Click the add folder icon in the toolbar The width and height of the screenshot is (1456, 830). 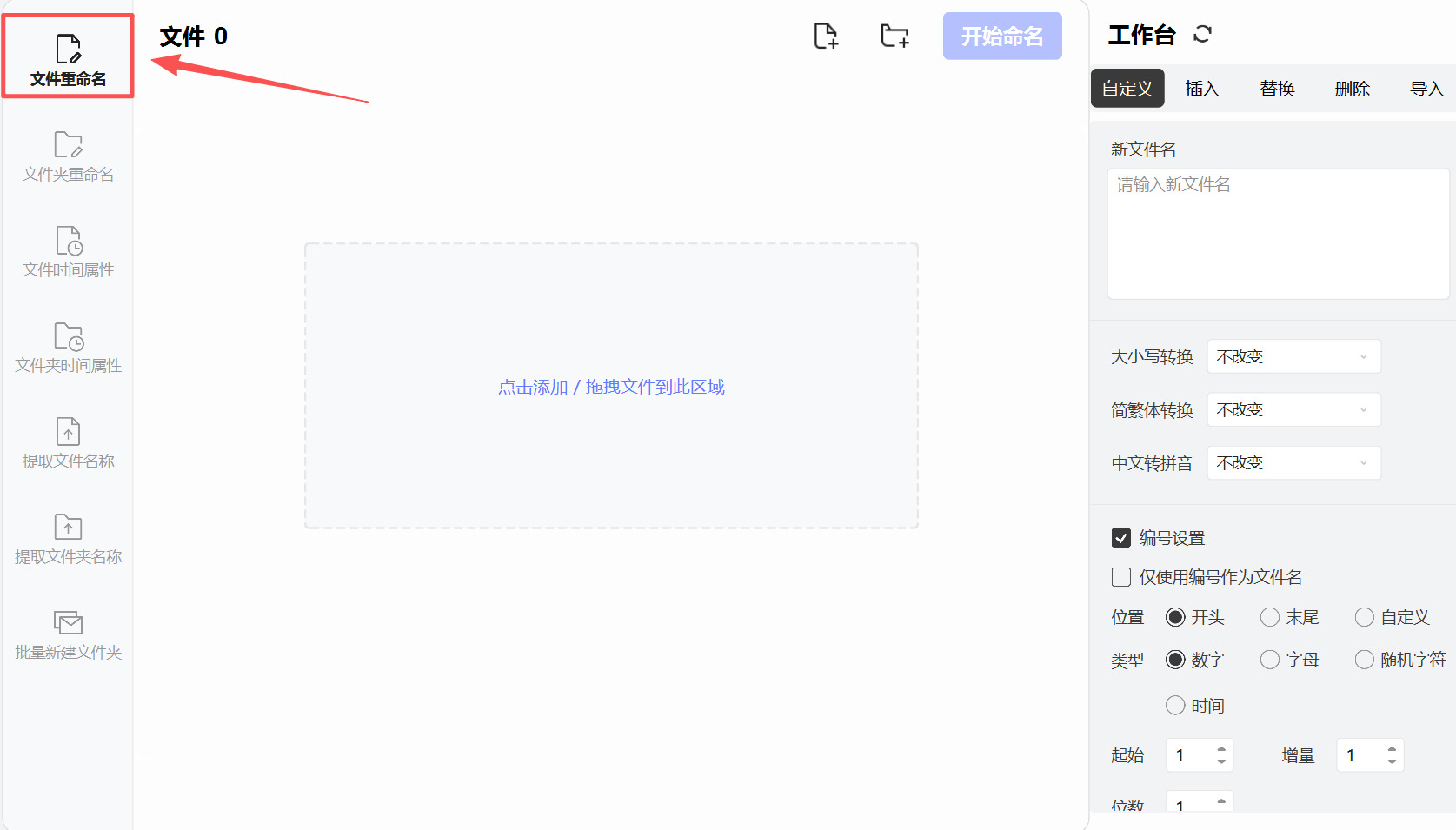coord(894,36)
